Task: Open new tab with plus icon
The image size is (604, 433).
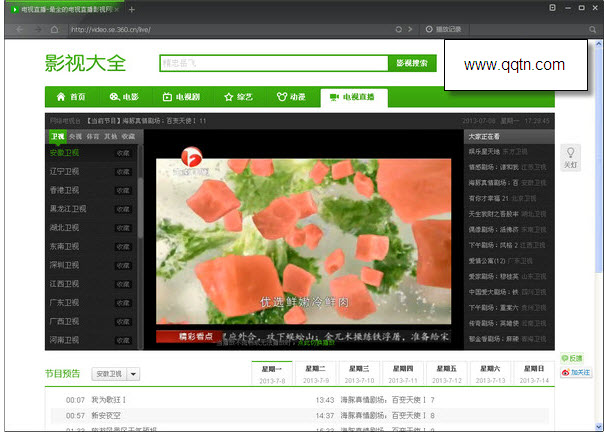Action: pos(131,9)
